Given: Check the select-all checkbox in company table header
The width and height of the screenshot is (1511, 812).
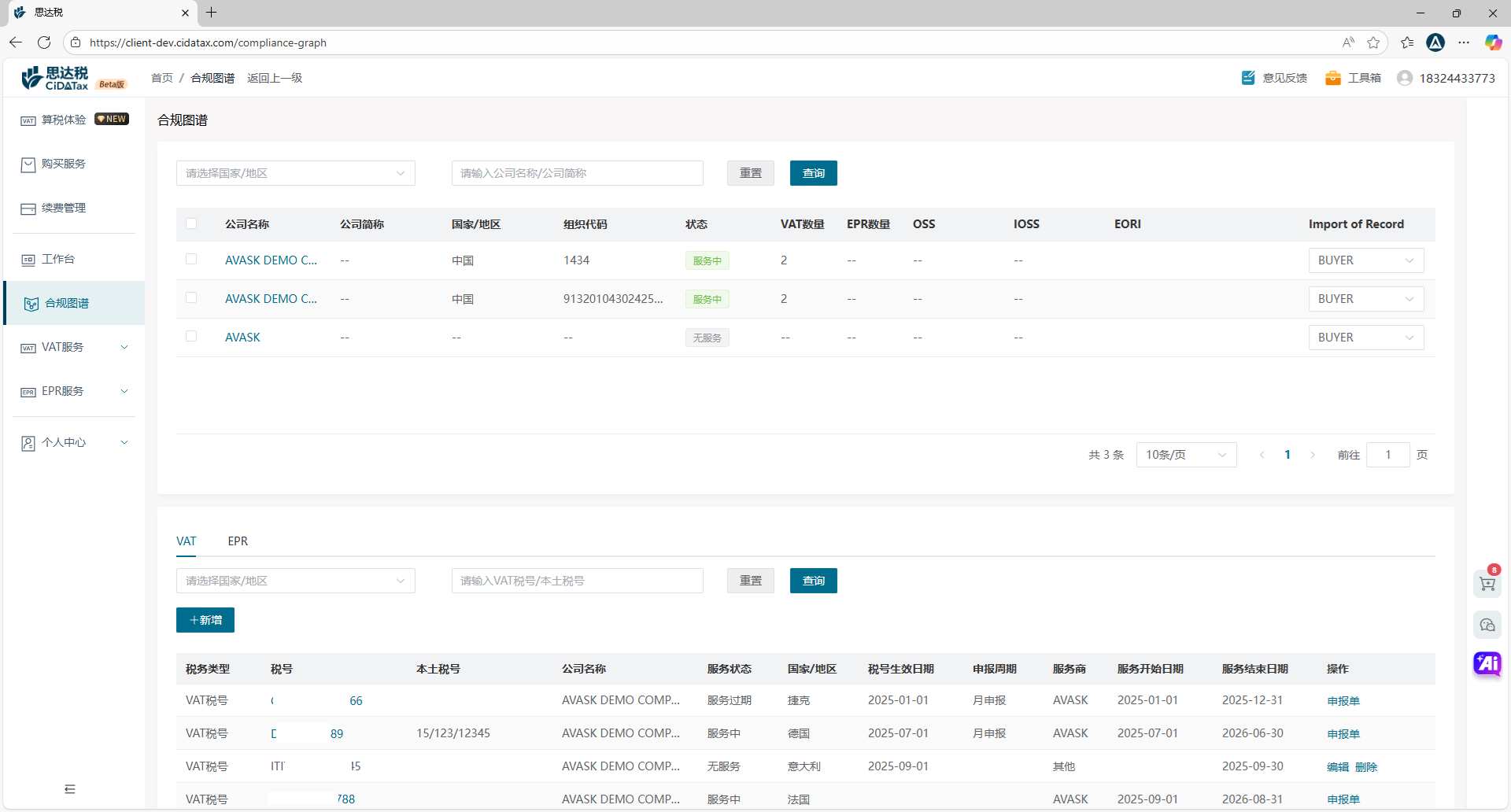Looking at the screenshot, I should point(191,223).
